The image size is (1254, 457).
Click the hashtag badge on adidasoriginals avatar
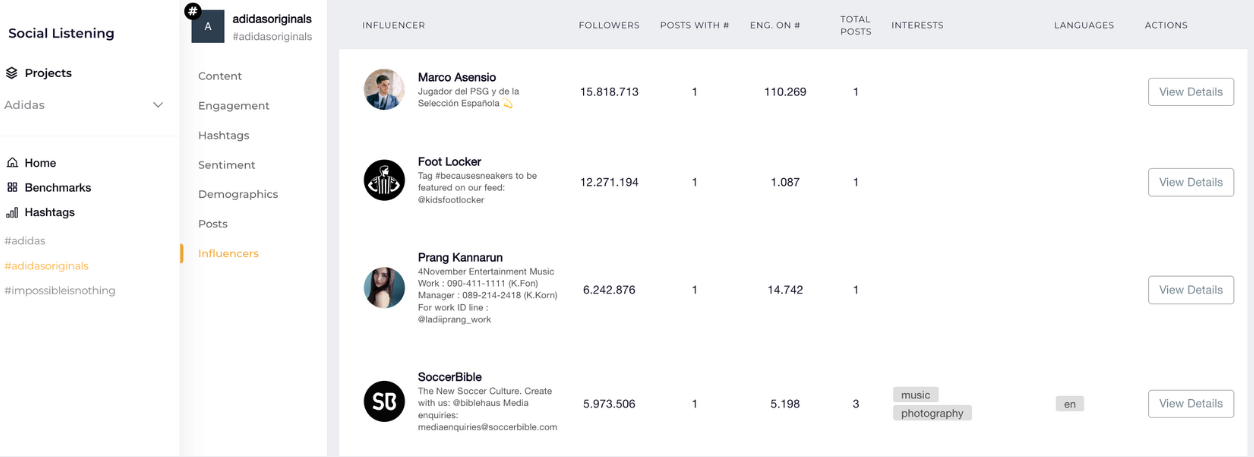pyautogui.click(x=192, y=11)
